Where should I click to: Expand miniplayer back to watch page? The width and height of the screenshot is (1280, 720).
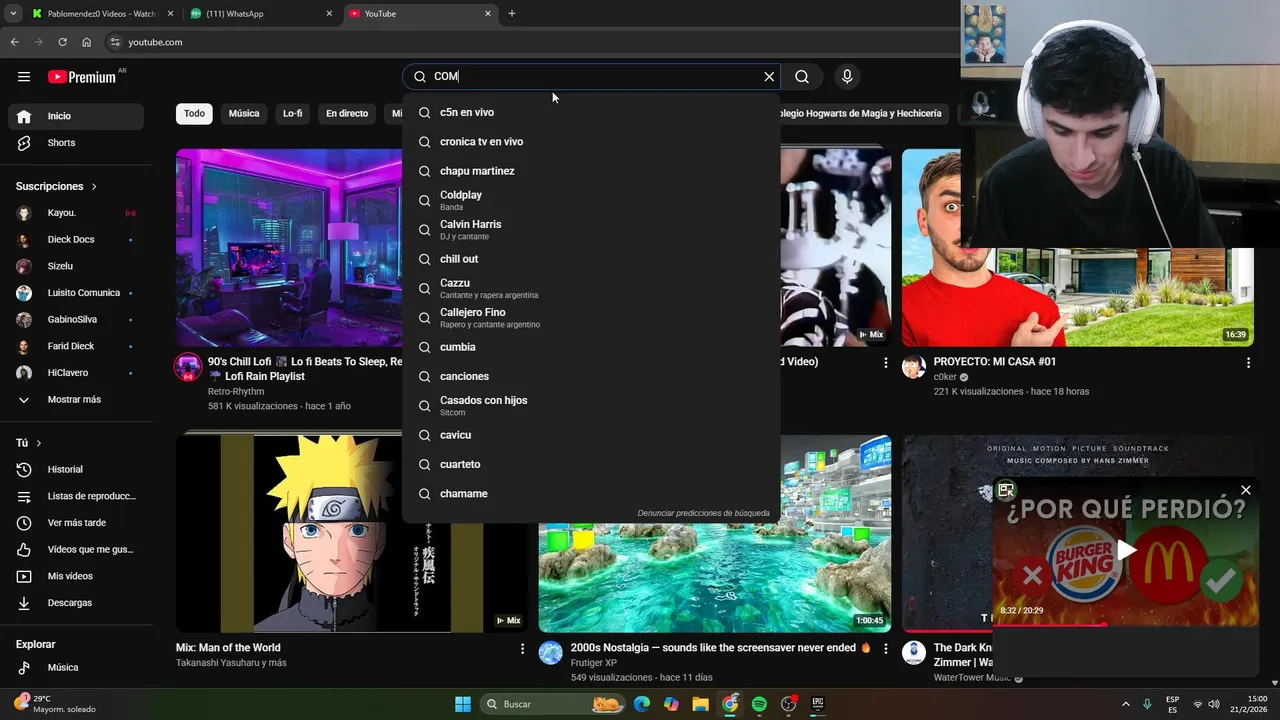click(1006, 490)
